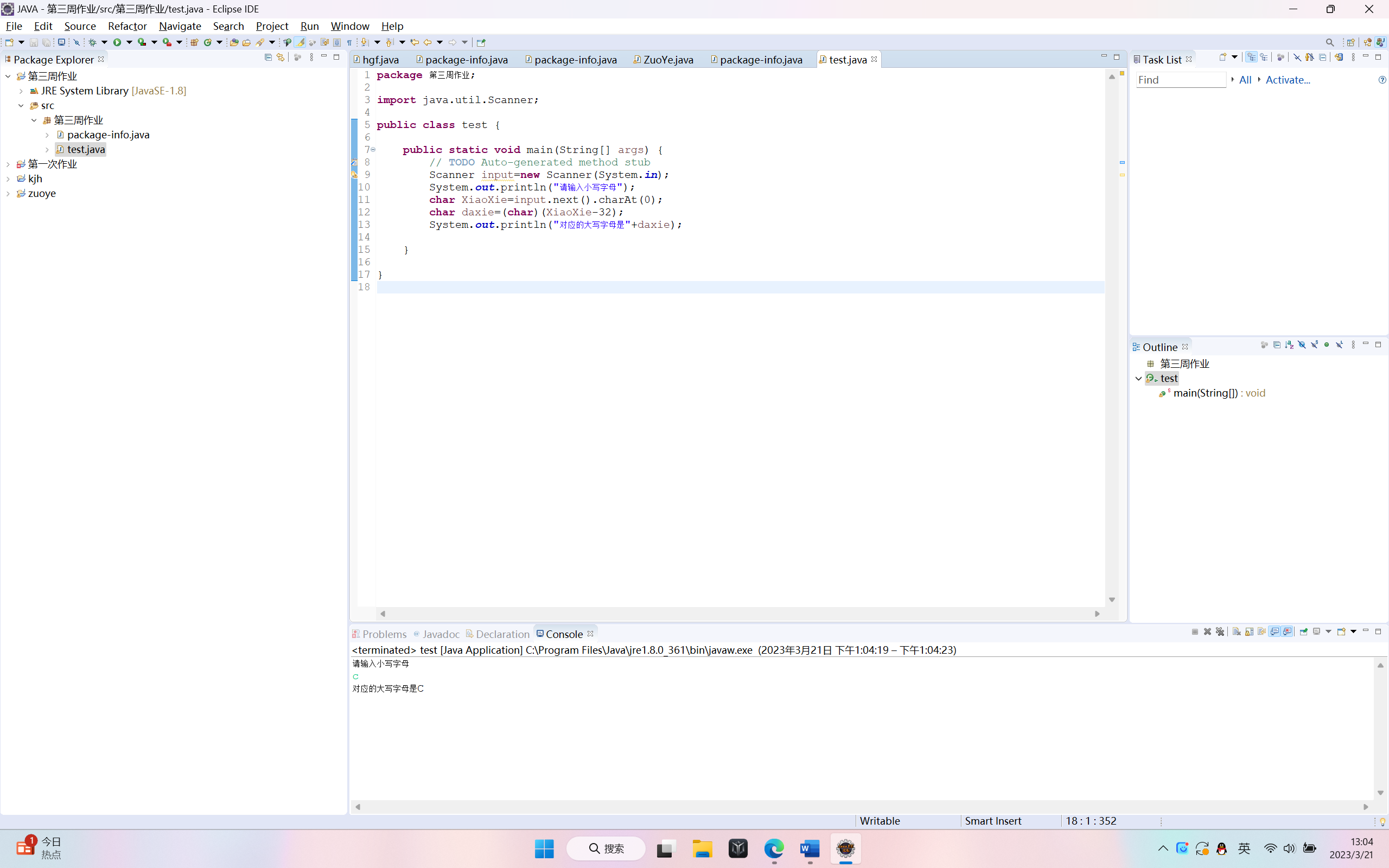
Task: Click the New Java Class icon
Action: pyautogui.click(x=208, y=42)
